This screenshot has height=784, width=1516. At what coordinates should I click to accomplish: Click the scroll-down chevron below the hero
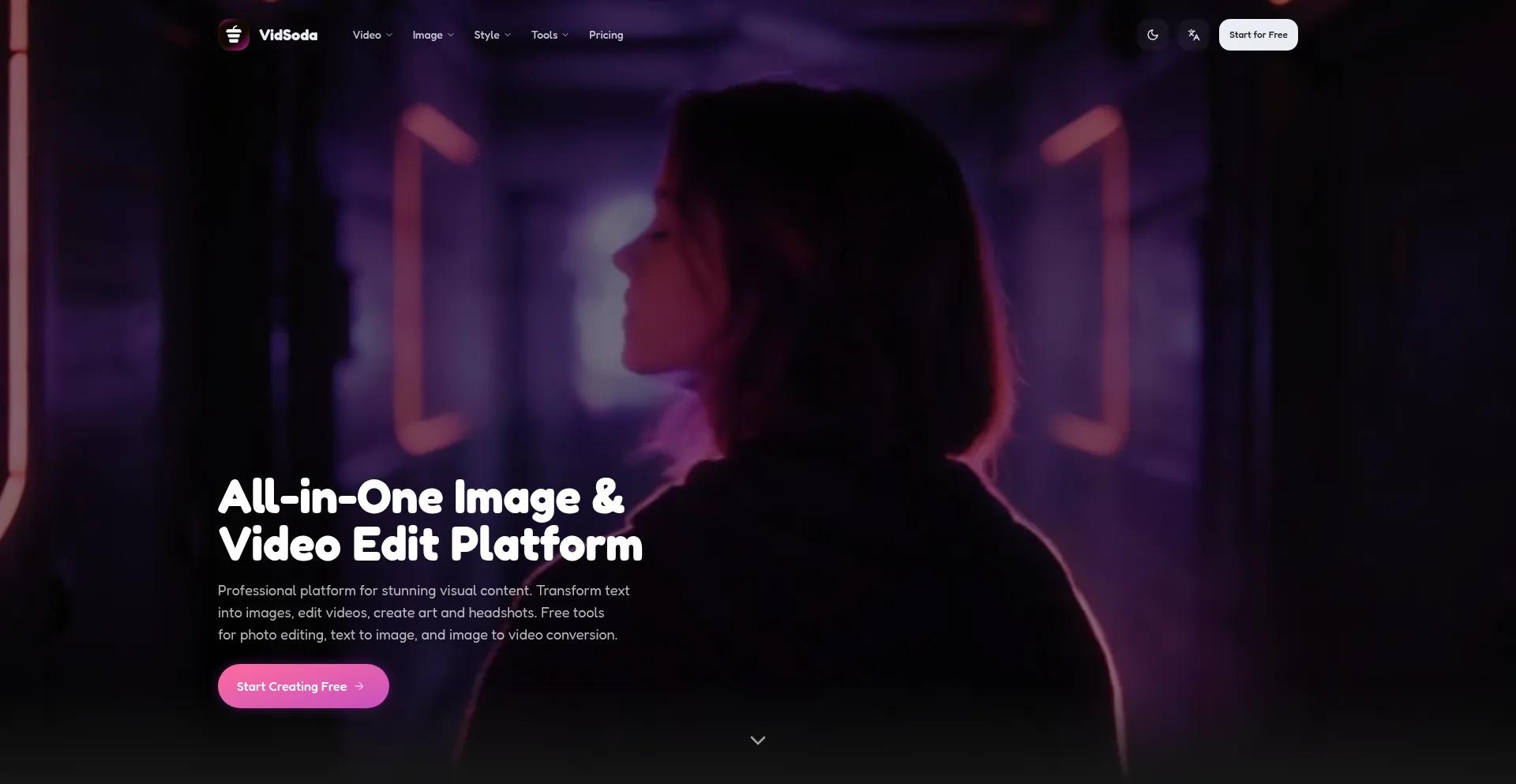click(x=758, y=740)
